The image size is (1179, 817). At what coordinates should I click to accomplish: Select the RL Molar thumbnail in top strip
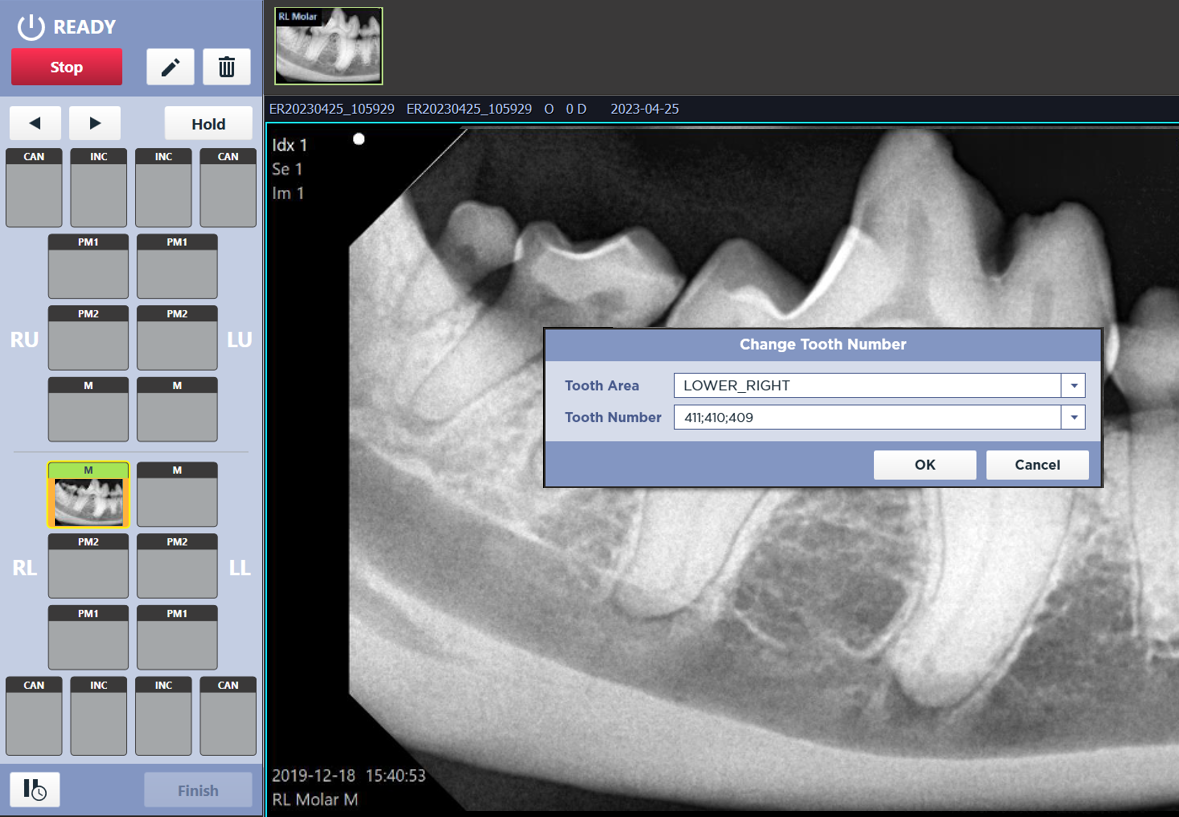pyautogui.click(x=329, y=46)
